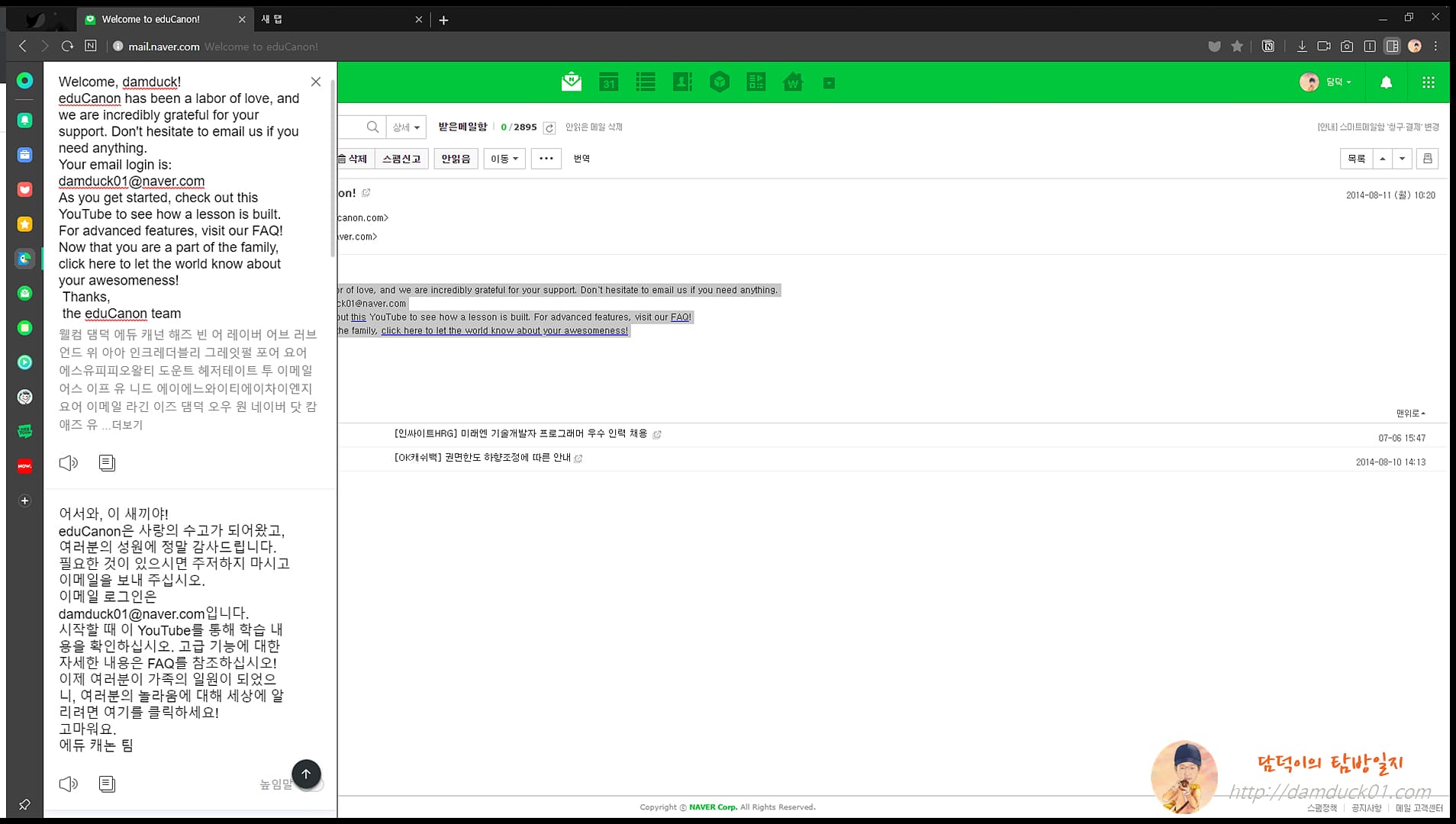Open the list-style memo icon in green header

click(x=646, y=82)
